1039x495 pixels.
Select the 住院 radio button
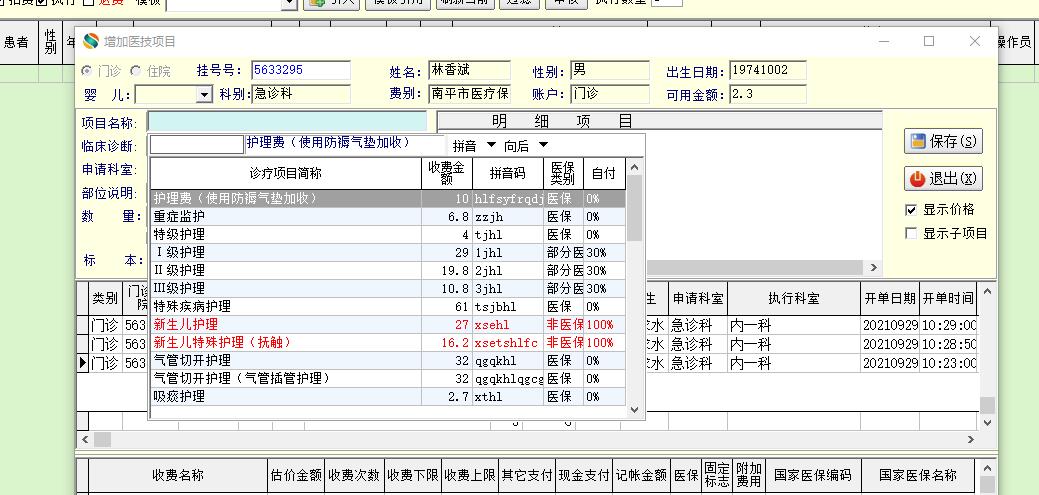136,70
